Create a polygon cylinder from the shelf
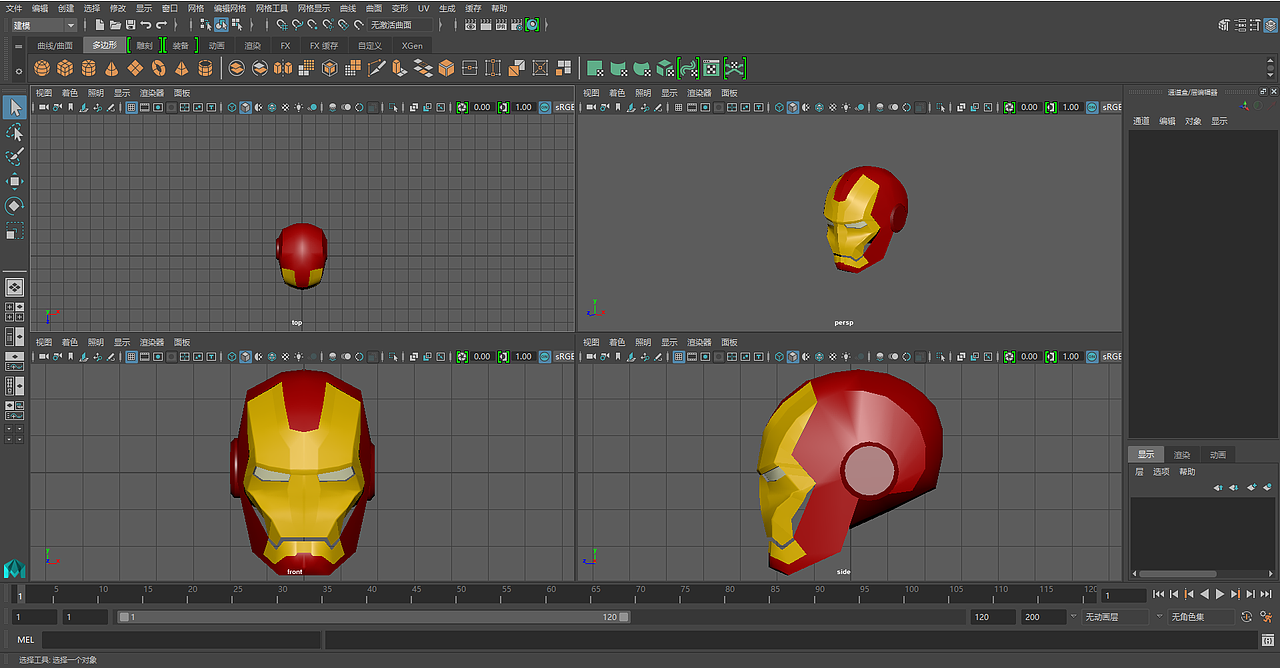The image size is (1280, 668). coord(88,68)
